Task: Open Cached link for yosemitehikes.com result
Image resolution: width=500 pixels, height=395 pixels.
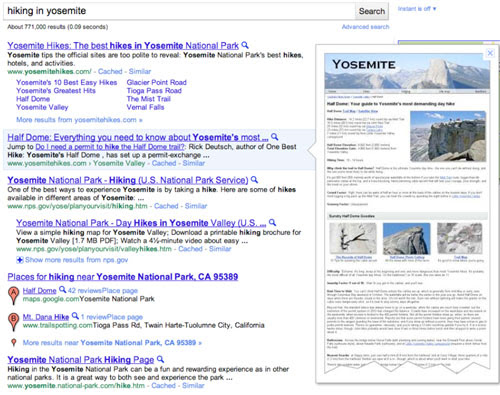Action: pyautogui.click(x=110, y=71)
